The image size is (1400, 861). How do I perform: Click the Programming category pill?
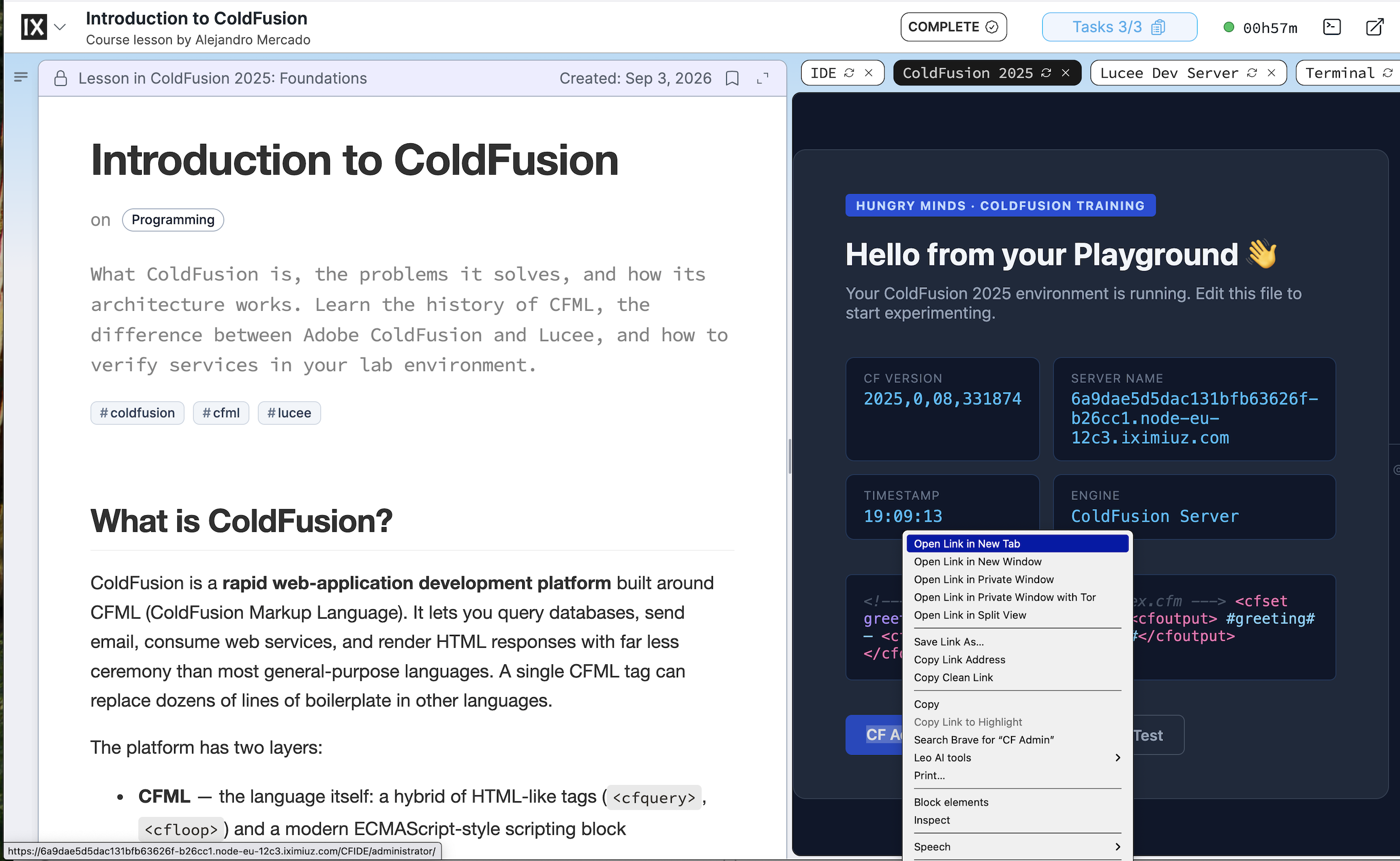pos(173,220)
